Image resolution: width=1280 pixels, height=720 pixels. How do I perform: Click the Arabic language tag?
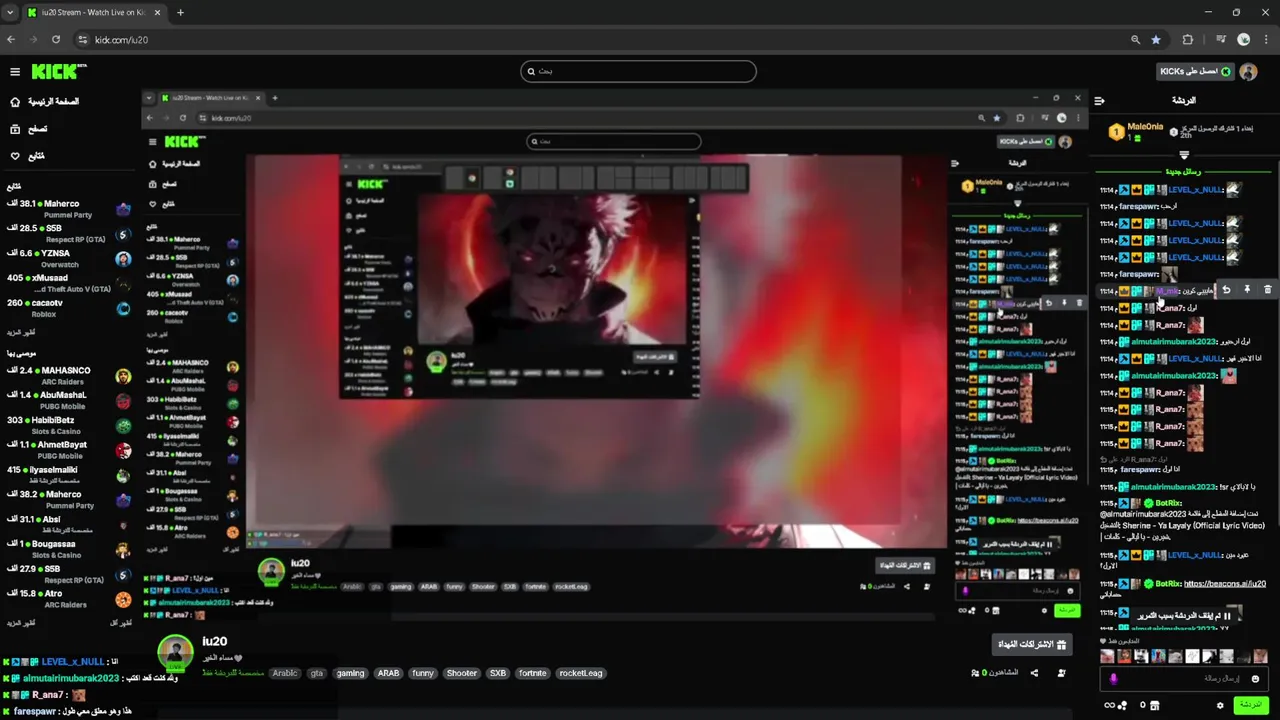[x=286, y=673]
